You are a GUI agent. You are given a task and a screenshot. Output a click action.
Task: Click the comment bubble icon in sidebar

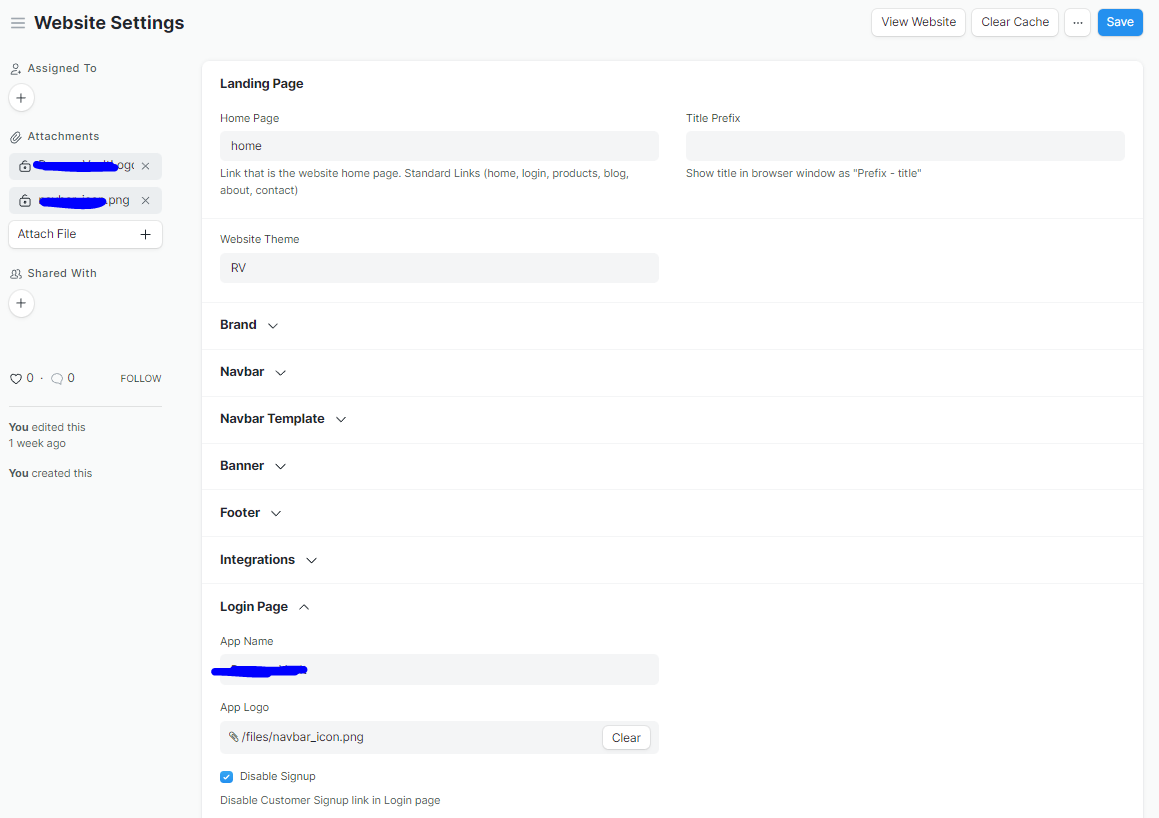(57, 379)
